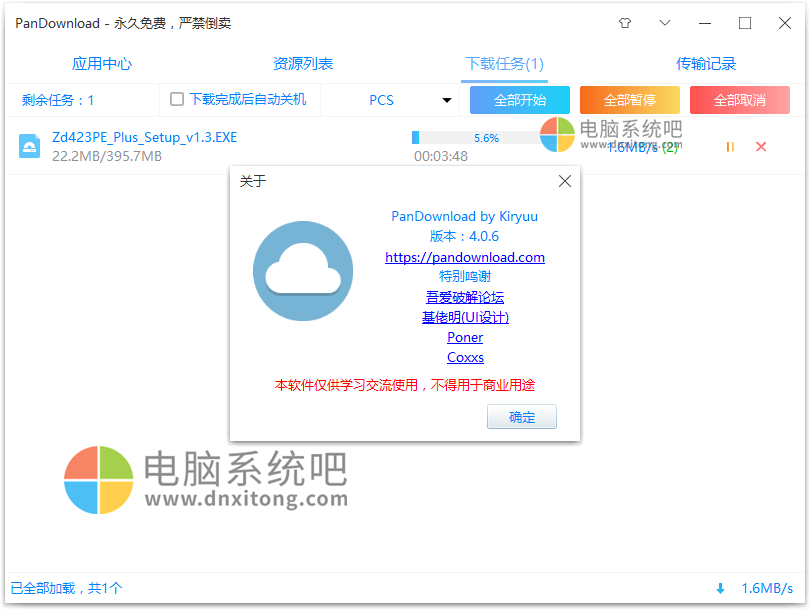Click the Zd423PE_Plus_Setup file type icon
This screenshot has width=810, height=610.
(x=29, y=146)
